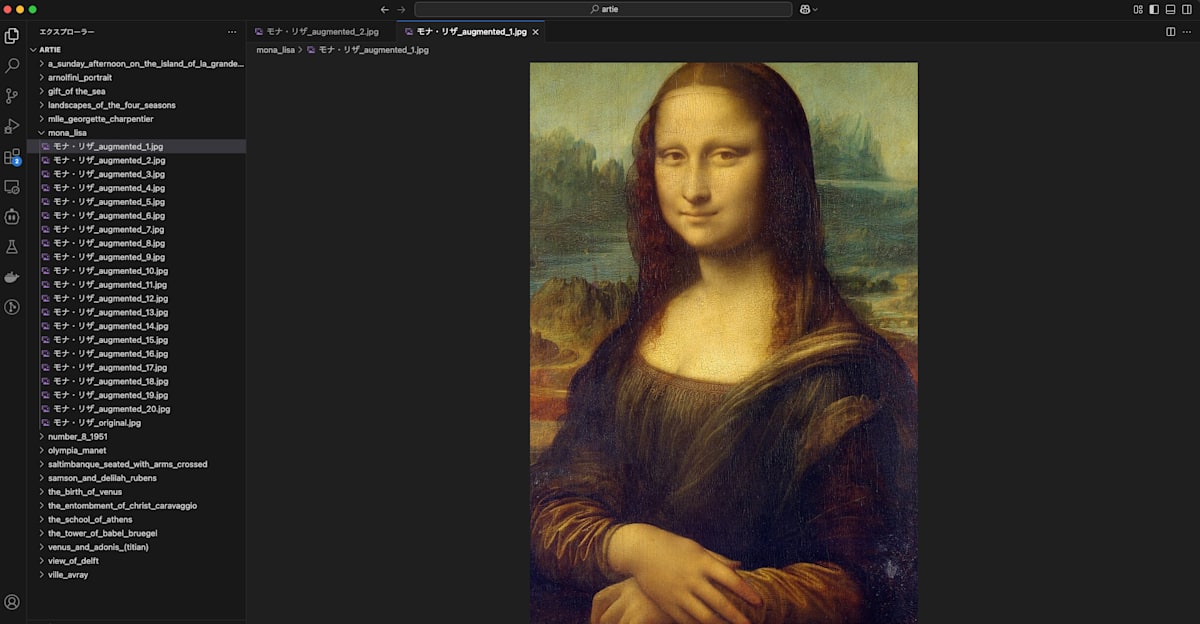Viewport: 1200px width, 624px height.
Task: Open the Search view in activity bar
Action: tap(12, 66)
